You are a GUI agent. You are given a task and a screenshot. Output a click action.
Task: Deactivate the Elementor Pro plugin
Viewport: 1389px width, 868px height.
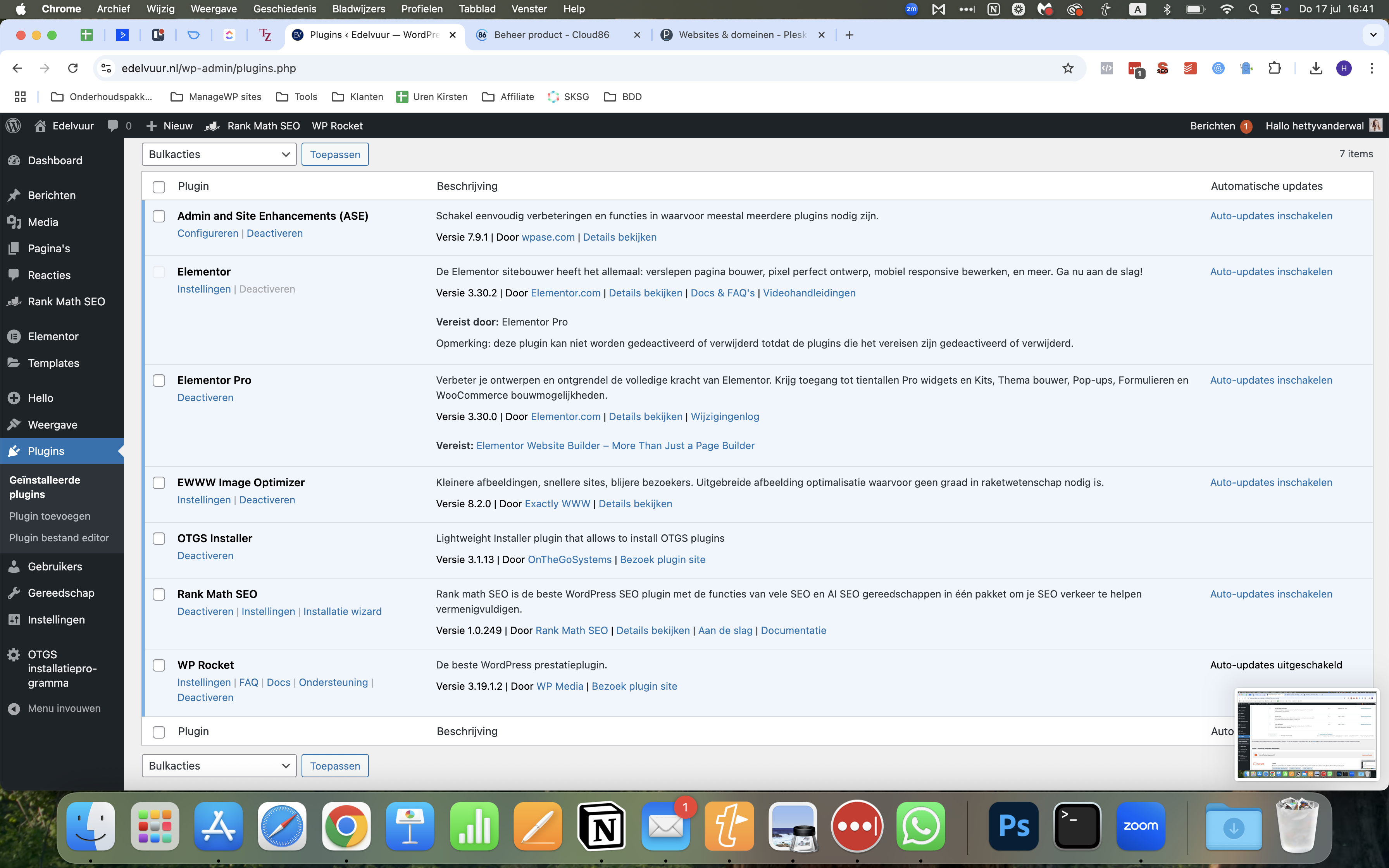click(205, 397)
